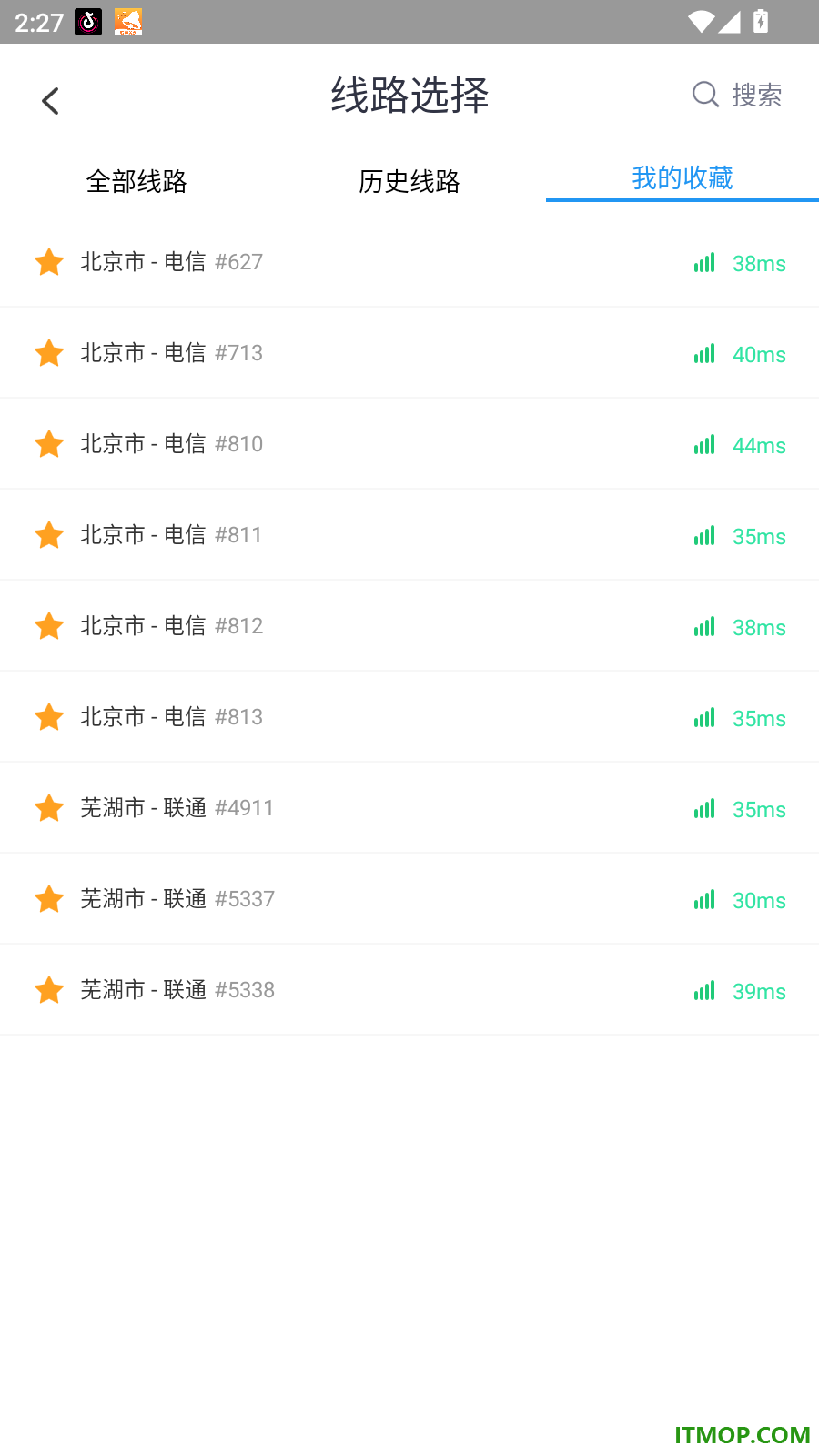Open TikTok notification icon in status bar

[x=88, y=22]
